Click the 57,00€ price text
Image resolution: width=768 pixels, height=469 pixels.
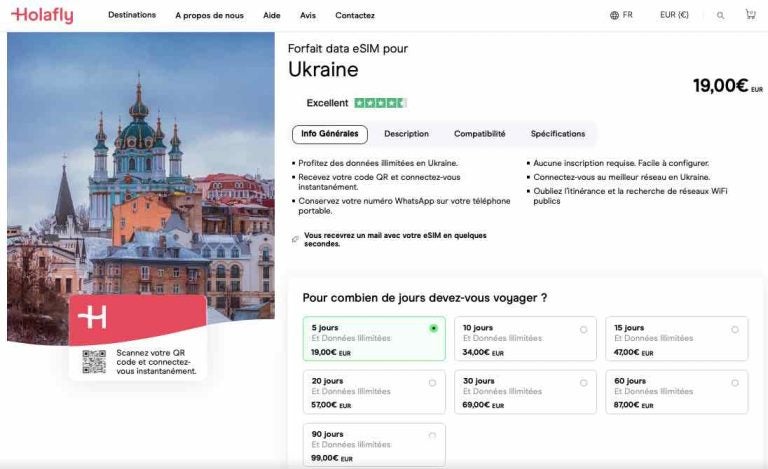coord(331,405)
